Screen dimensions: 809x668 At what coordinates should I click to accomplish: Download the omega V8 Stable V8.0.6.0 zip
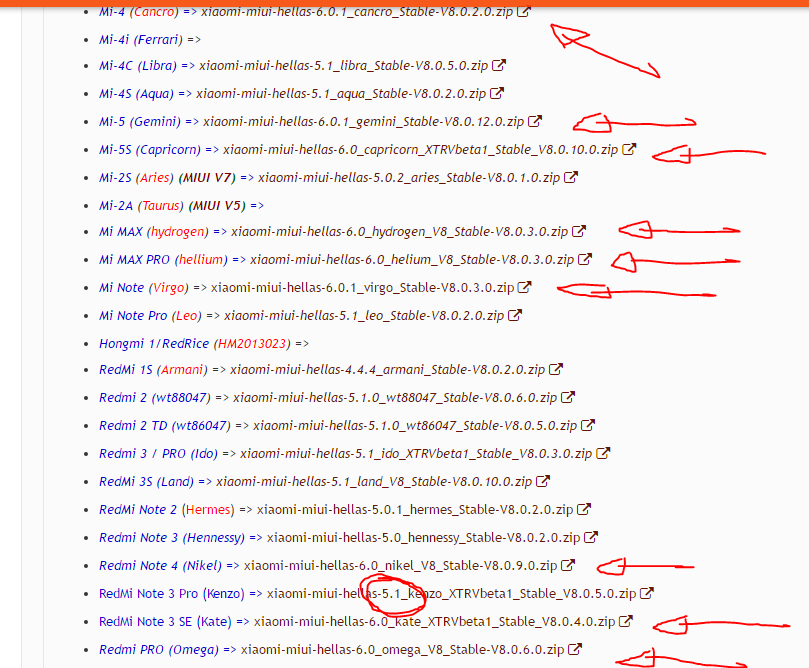(402, 649)
